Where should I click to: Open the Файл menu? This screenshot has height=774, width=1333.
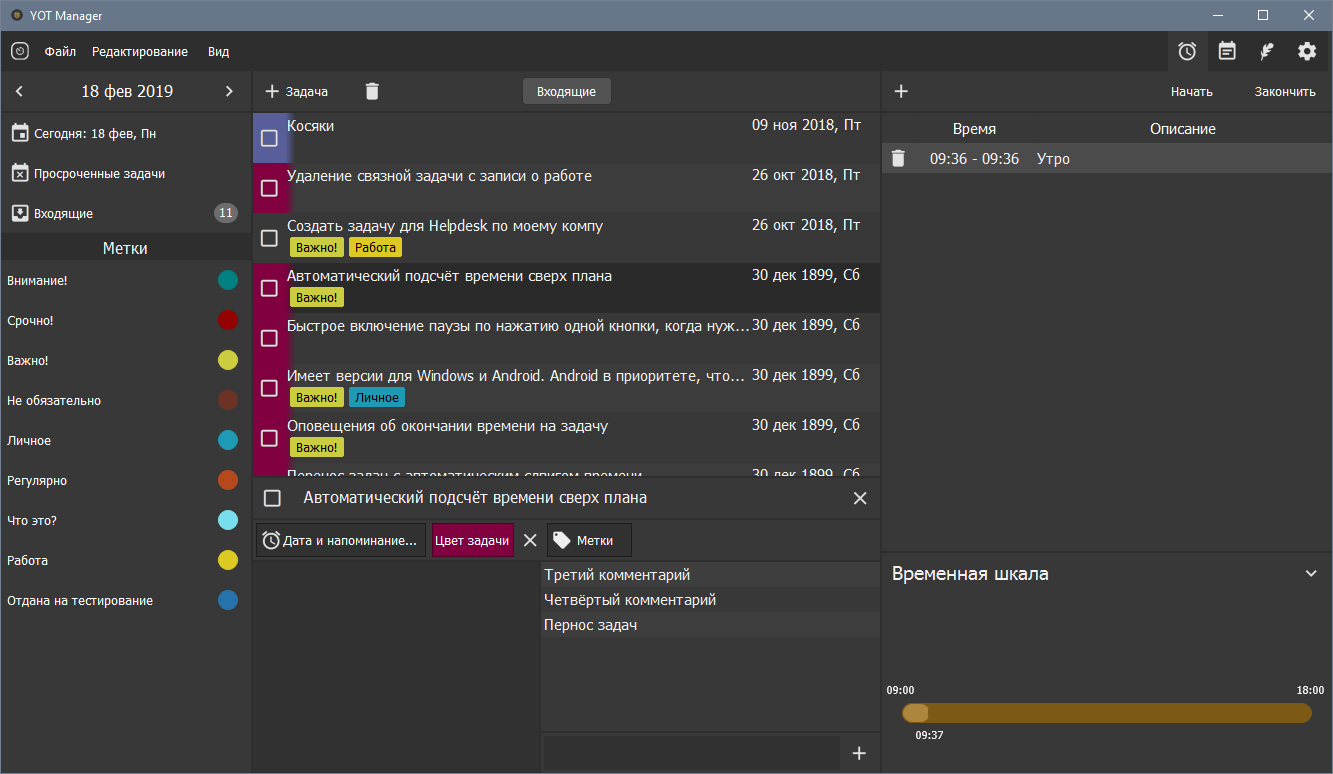(61, 51)
